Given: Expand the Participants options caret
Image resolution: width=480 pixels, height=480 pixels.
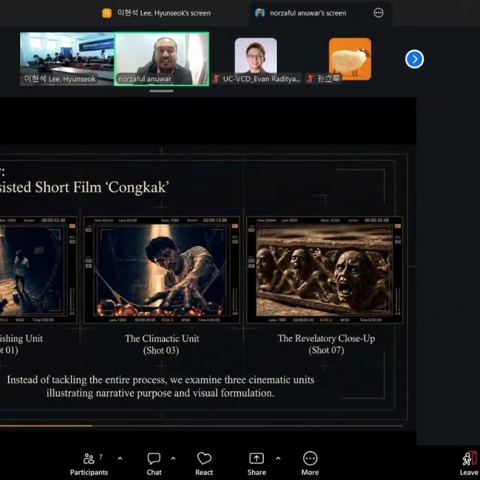Looking at the screenshot, I should (120, 459).
